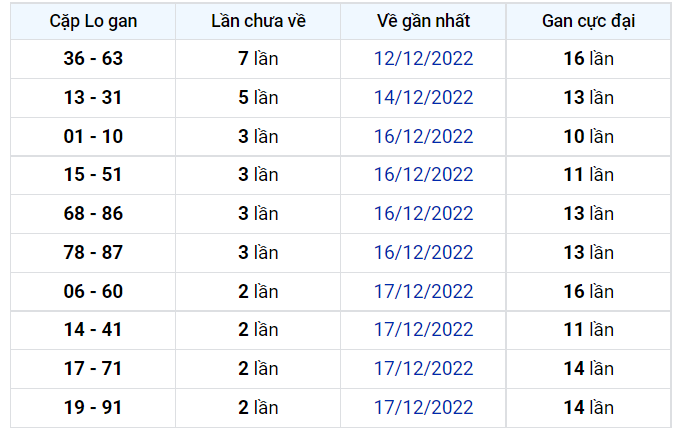Click the 16 lần cell in the 36 - 63 row
682x438 pixels.
588,59
